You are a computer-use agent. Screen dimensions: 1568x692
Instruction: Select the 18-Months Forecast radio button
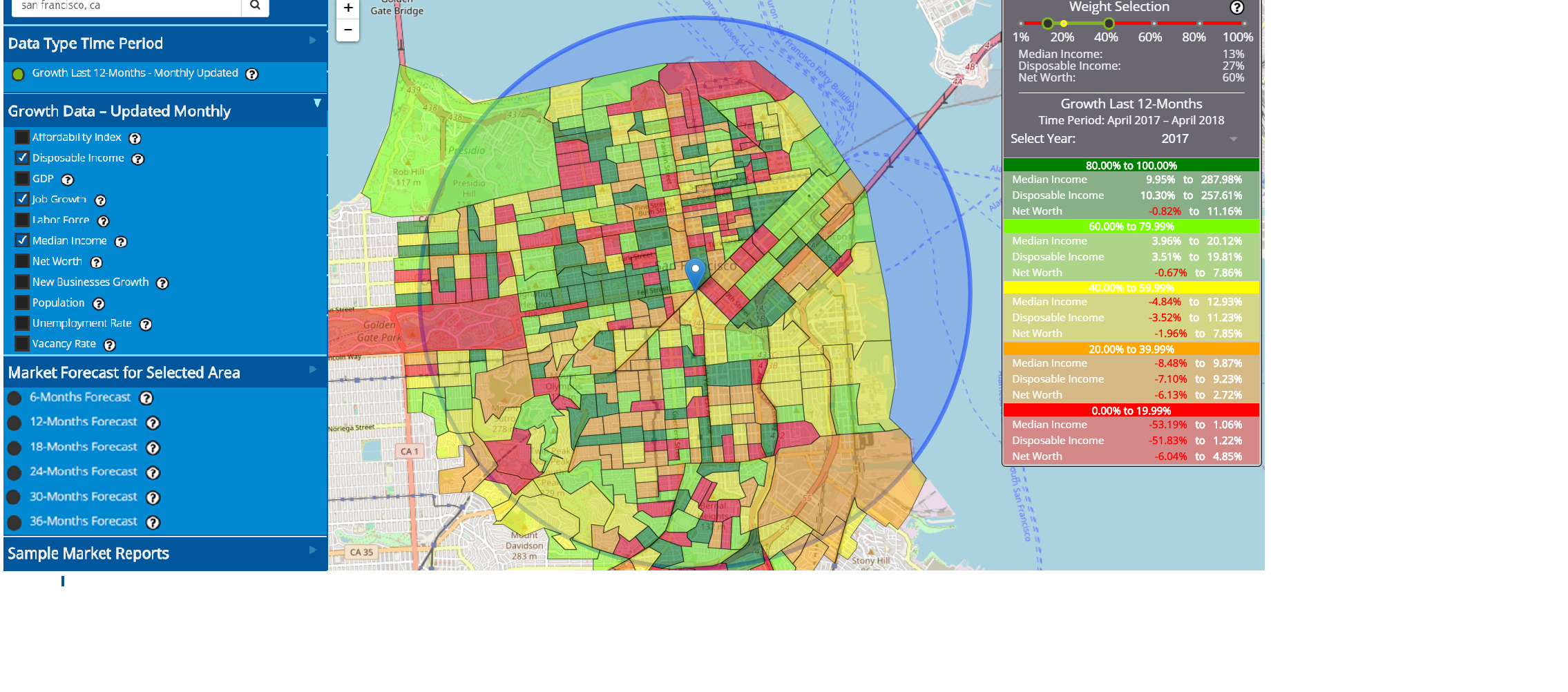(15, 448)
